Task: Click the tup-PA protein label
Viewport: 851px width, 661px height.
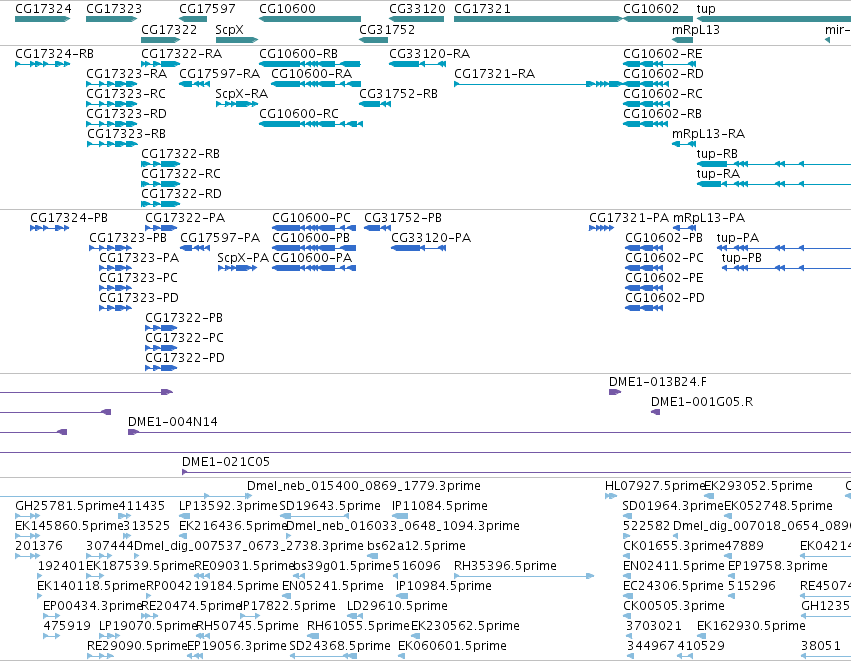Action: pyautogui.click(x=738, y=238)
